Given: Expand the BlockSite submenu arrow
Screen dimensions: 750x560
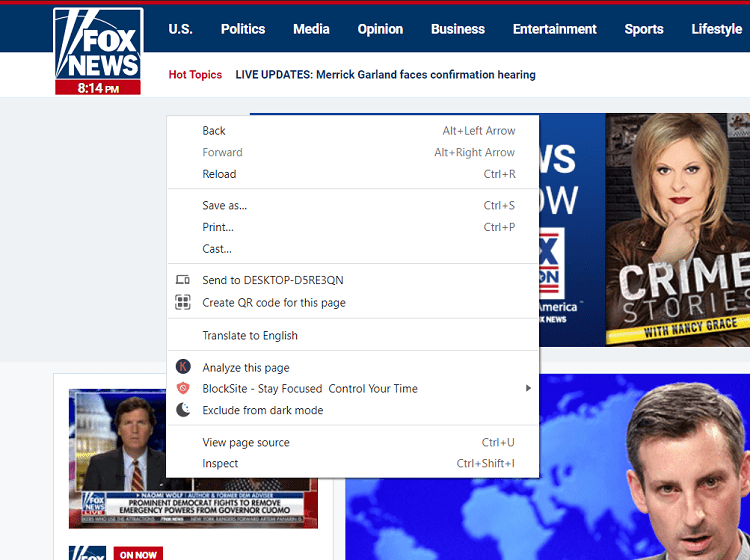Looking at the screenshot, I should tap(528, 388).
